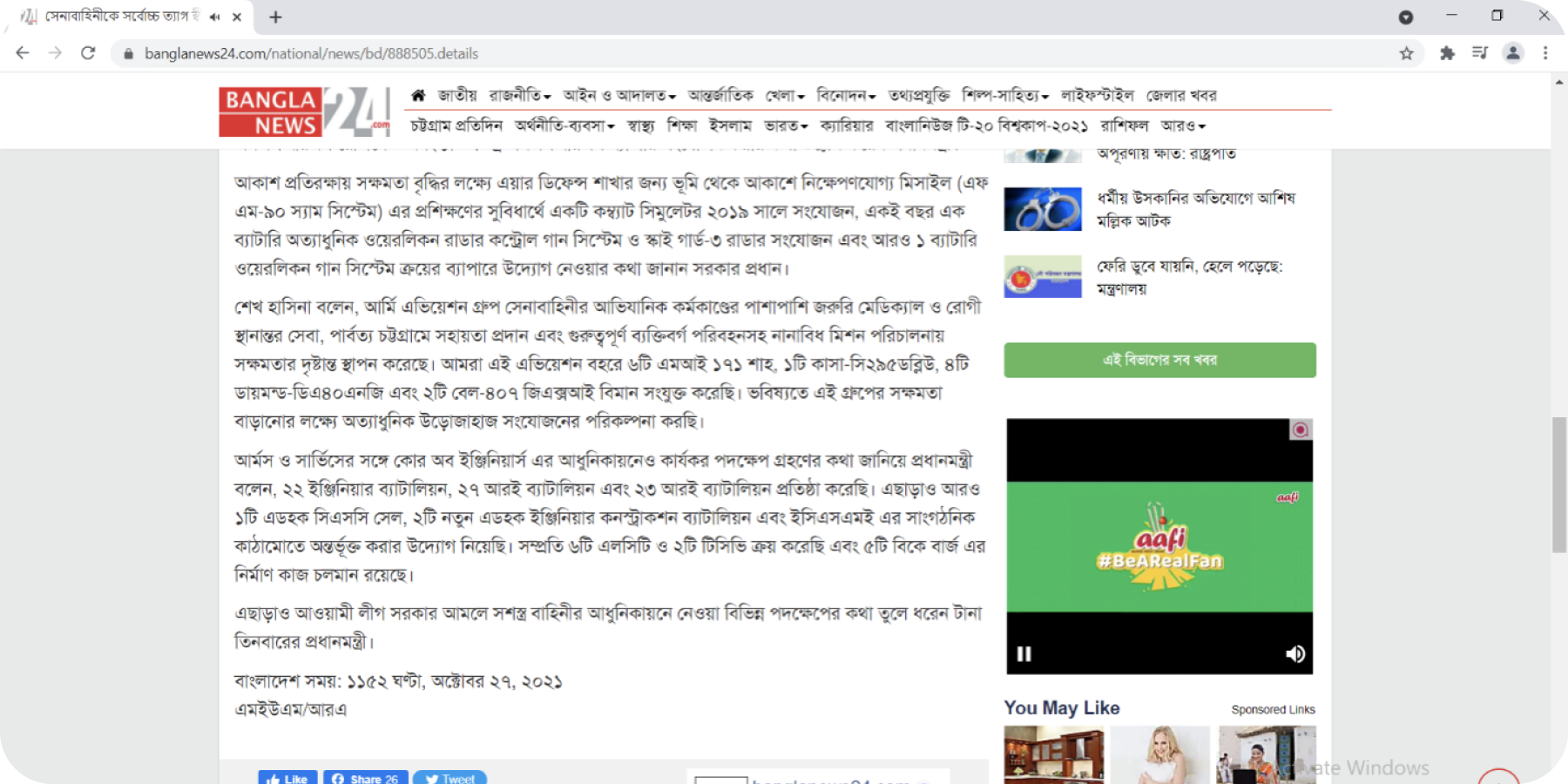Expand the রাজনীতি dropdown menu
This screenshot has height=784, width=1568.
(519, 95)
